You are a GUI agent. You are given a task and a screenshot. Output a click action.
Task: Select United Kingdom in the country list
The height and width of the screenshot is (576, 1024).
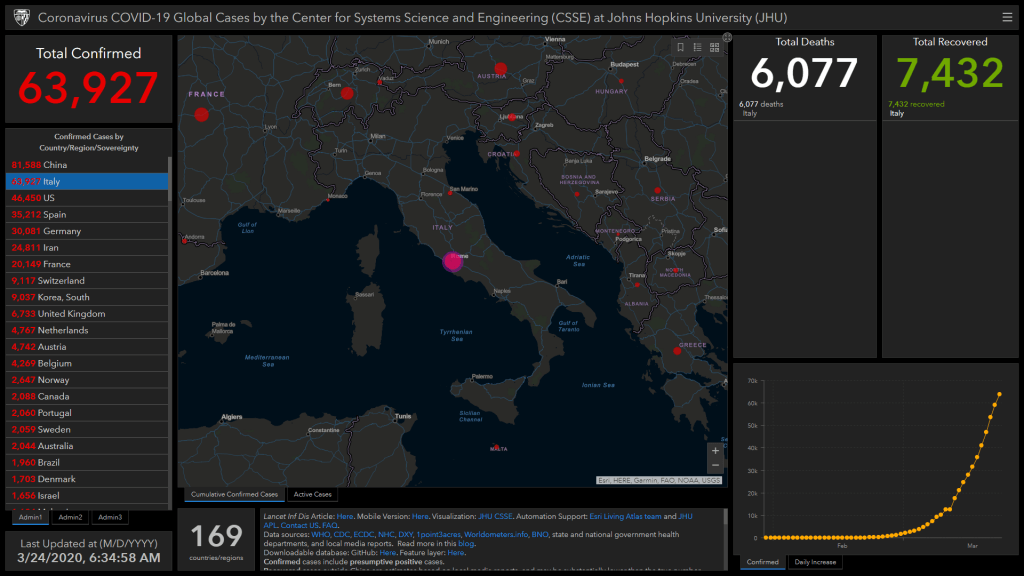point(86,313)
